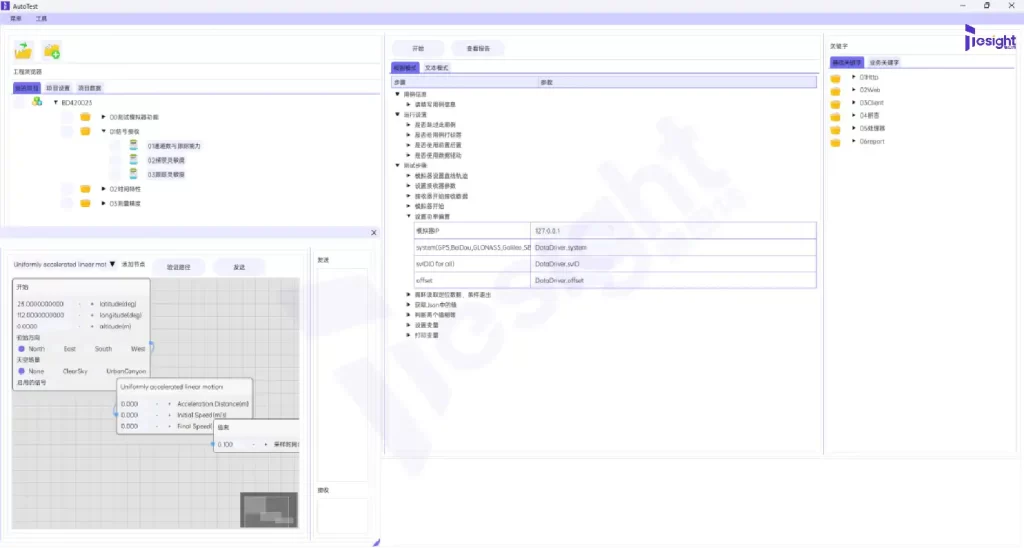Expand the 01Http keyword group
This screenshot has width=1024, height=548.
click(853, 77)
